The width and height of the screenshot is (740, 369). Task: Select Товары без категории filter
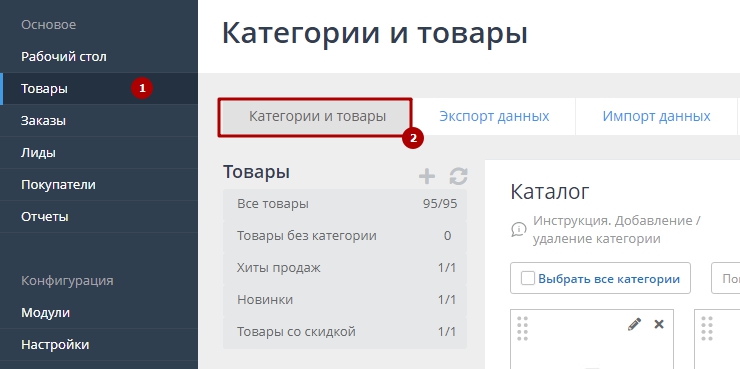point(345,235)
